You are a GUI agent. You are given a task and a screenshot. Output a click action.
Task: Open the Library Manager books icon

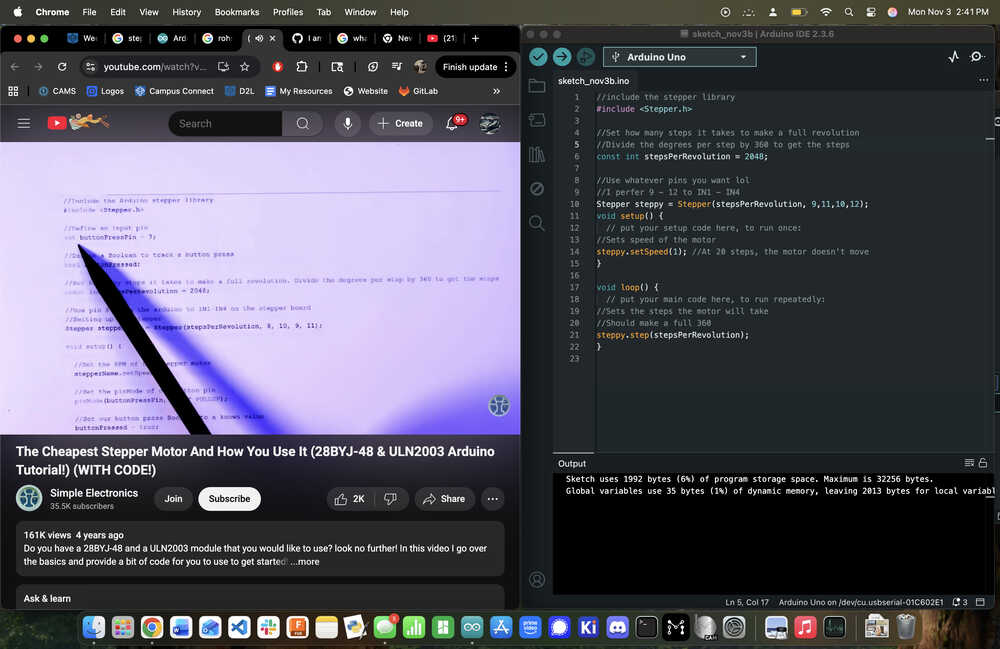[537, 154]
